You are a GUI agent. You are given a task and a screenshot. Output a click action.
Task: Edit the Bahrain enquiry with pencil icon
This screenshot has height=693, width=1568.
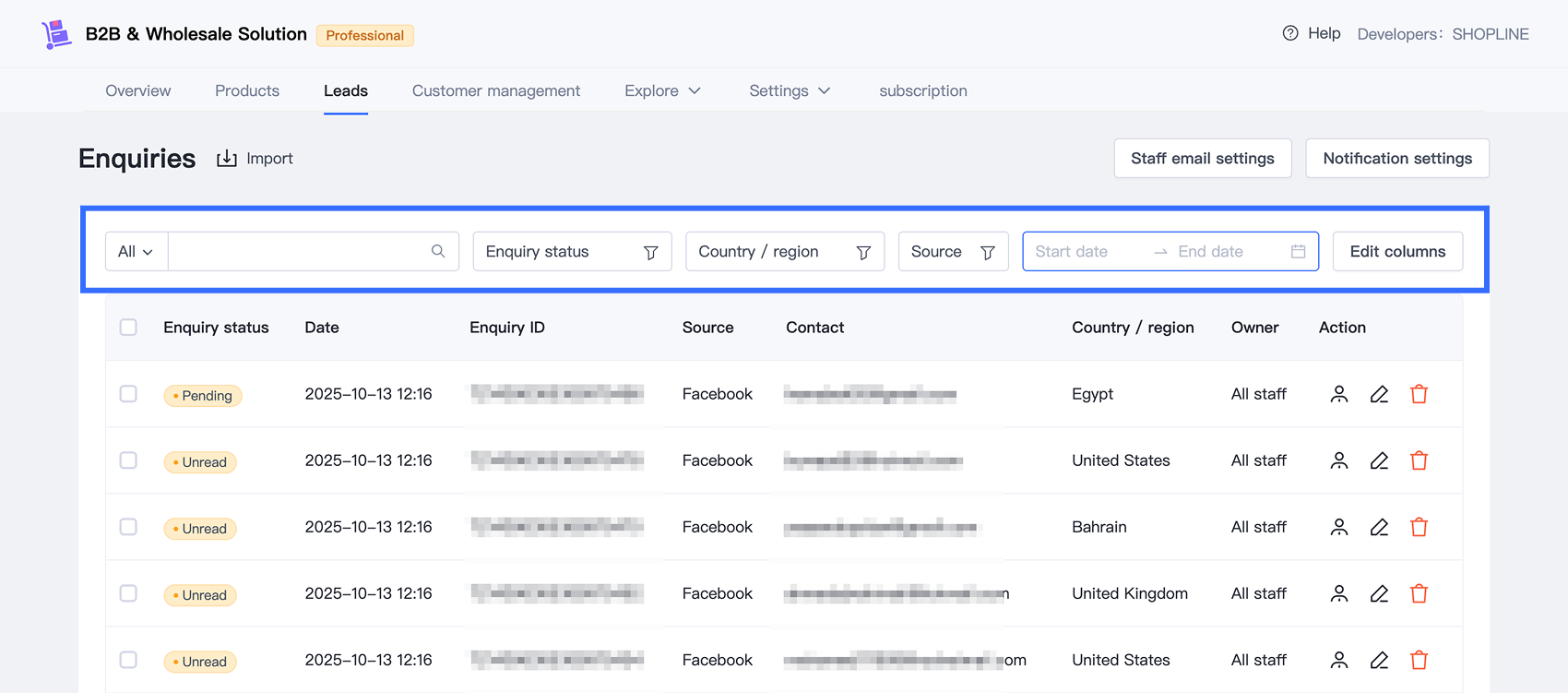click(x=1379, y=527)
